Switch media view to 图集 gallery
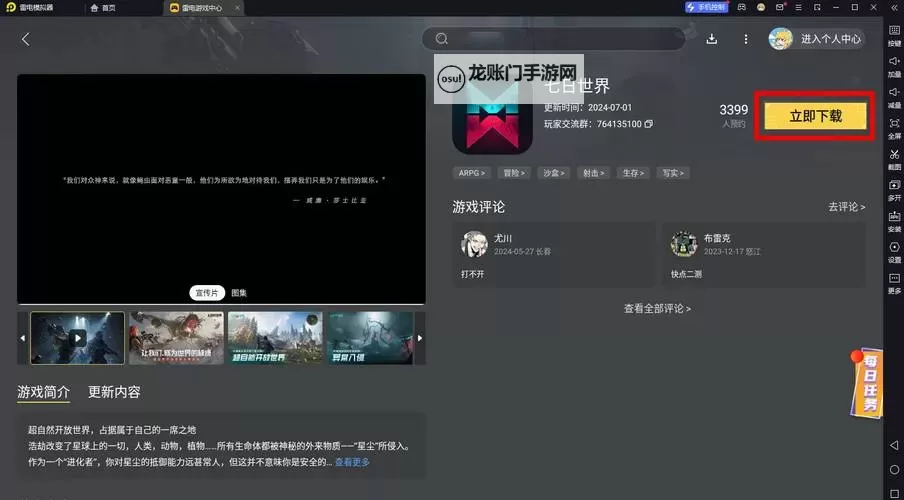 (x=239, y=293)
